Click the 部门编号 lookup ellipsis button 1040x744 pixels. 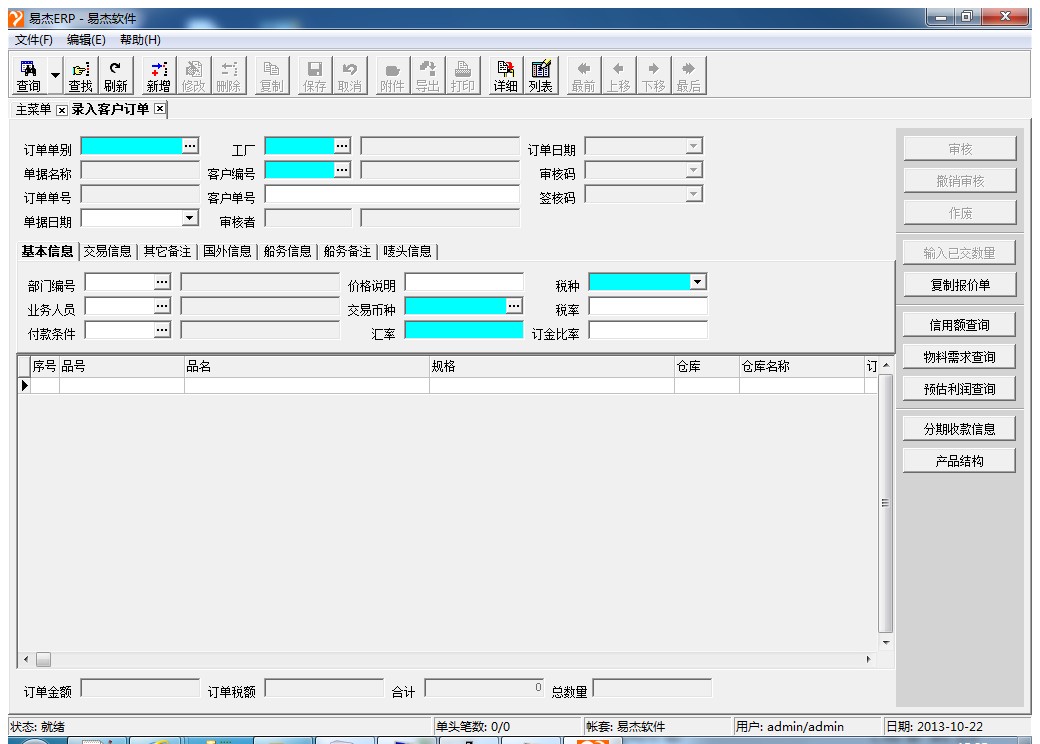(x=162, y=282)
